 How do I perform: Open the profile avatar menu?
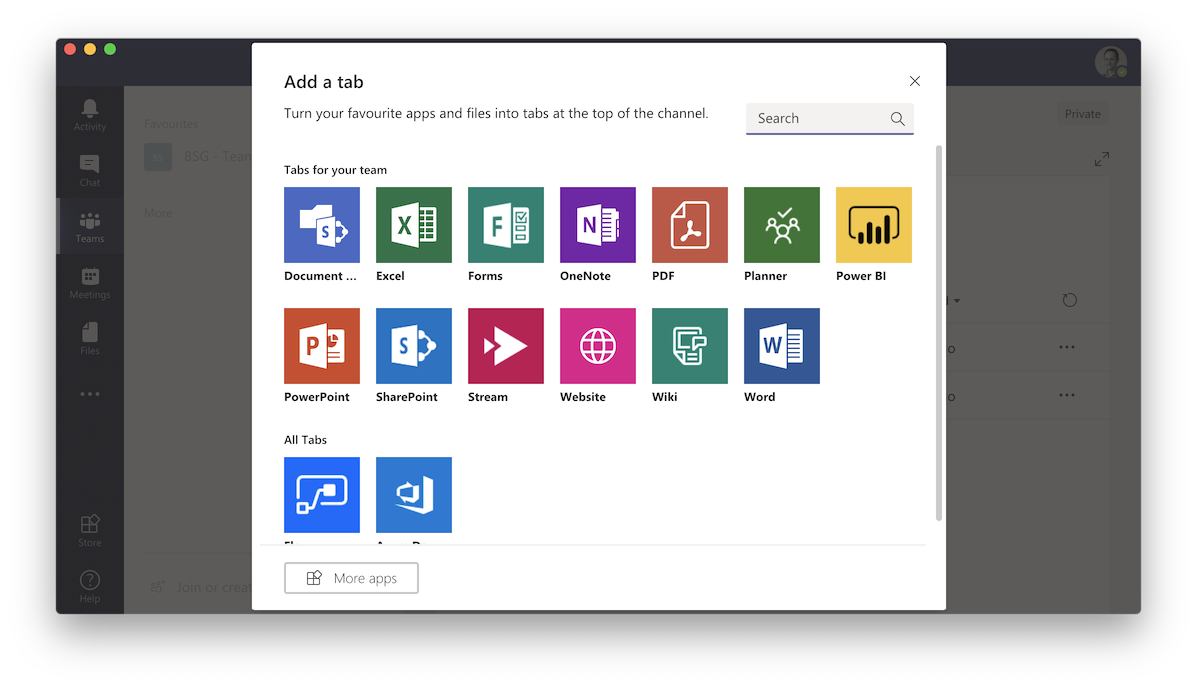tap(1111, 62)
